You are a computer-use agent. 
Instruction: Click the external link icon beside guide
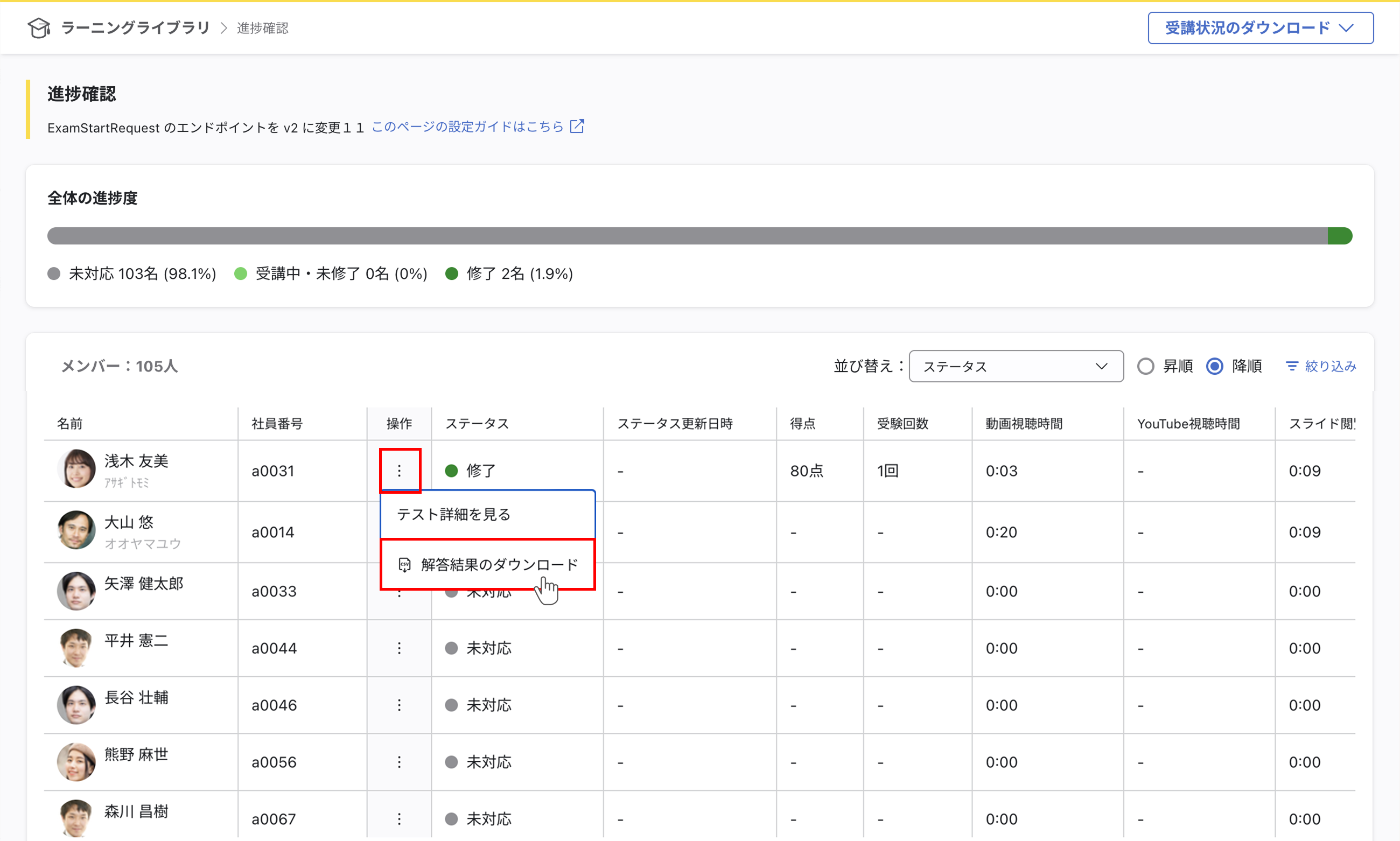577,126
